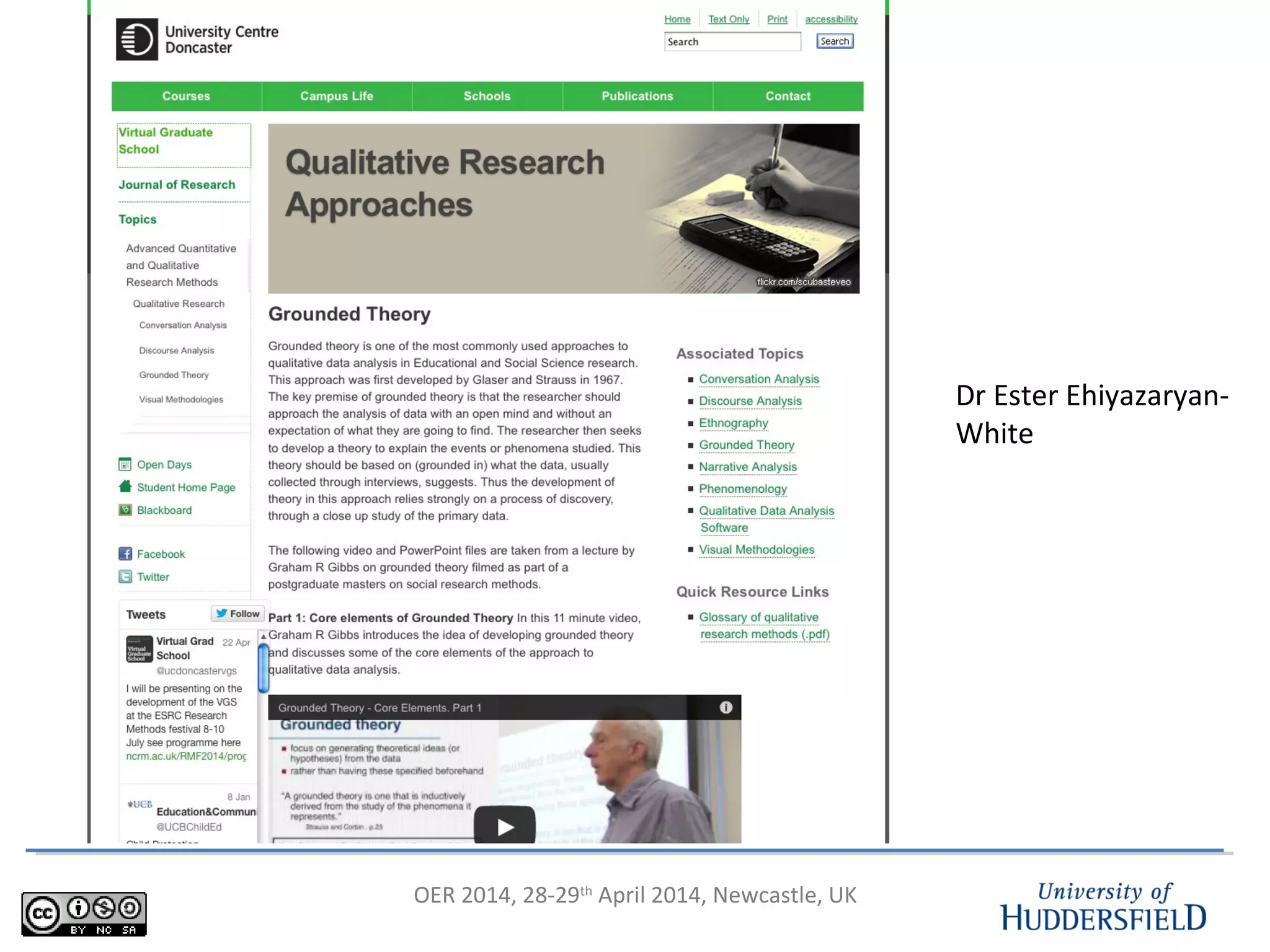
Task: Click the tweets scrollbar up arrow
Action: coord(264,637)
